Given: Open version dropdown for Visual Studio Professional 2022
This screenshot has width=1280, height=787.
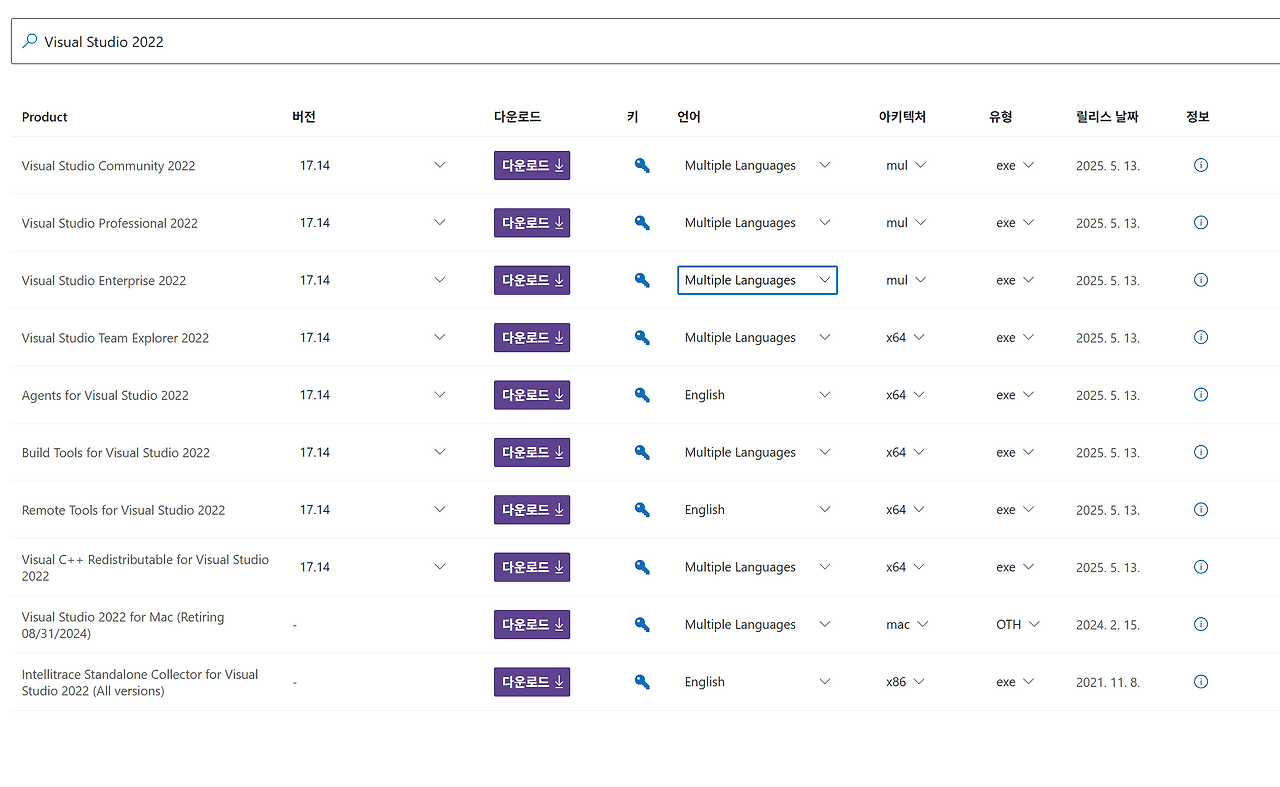Looking at the screenshot, I should point(372,223).
